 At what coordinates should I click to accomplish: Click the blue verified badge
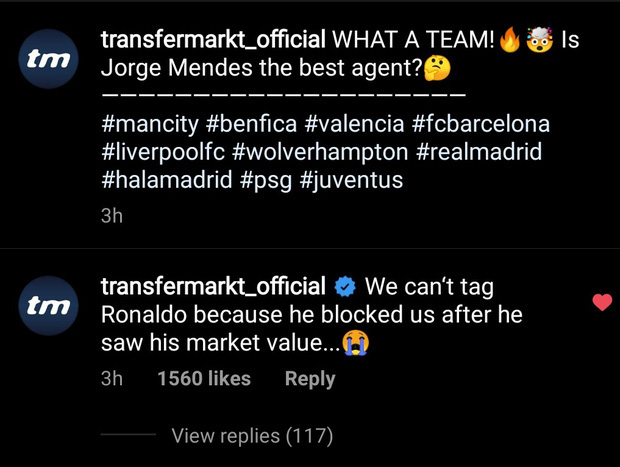point(344,287)
